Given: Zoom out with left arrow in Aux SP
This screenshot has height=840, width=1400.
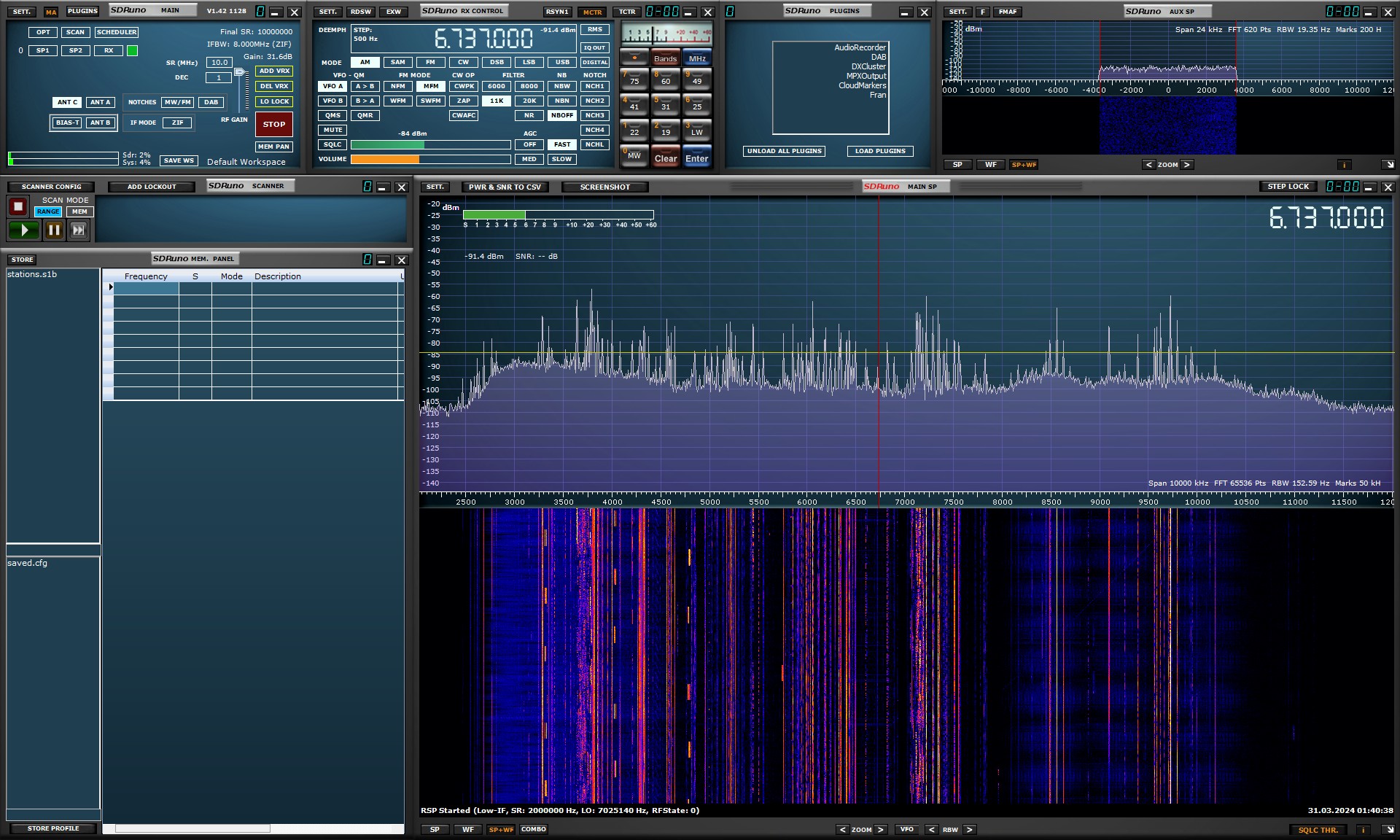Looking at the screenshot, I should [1149, 165].
